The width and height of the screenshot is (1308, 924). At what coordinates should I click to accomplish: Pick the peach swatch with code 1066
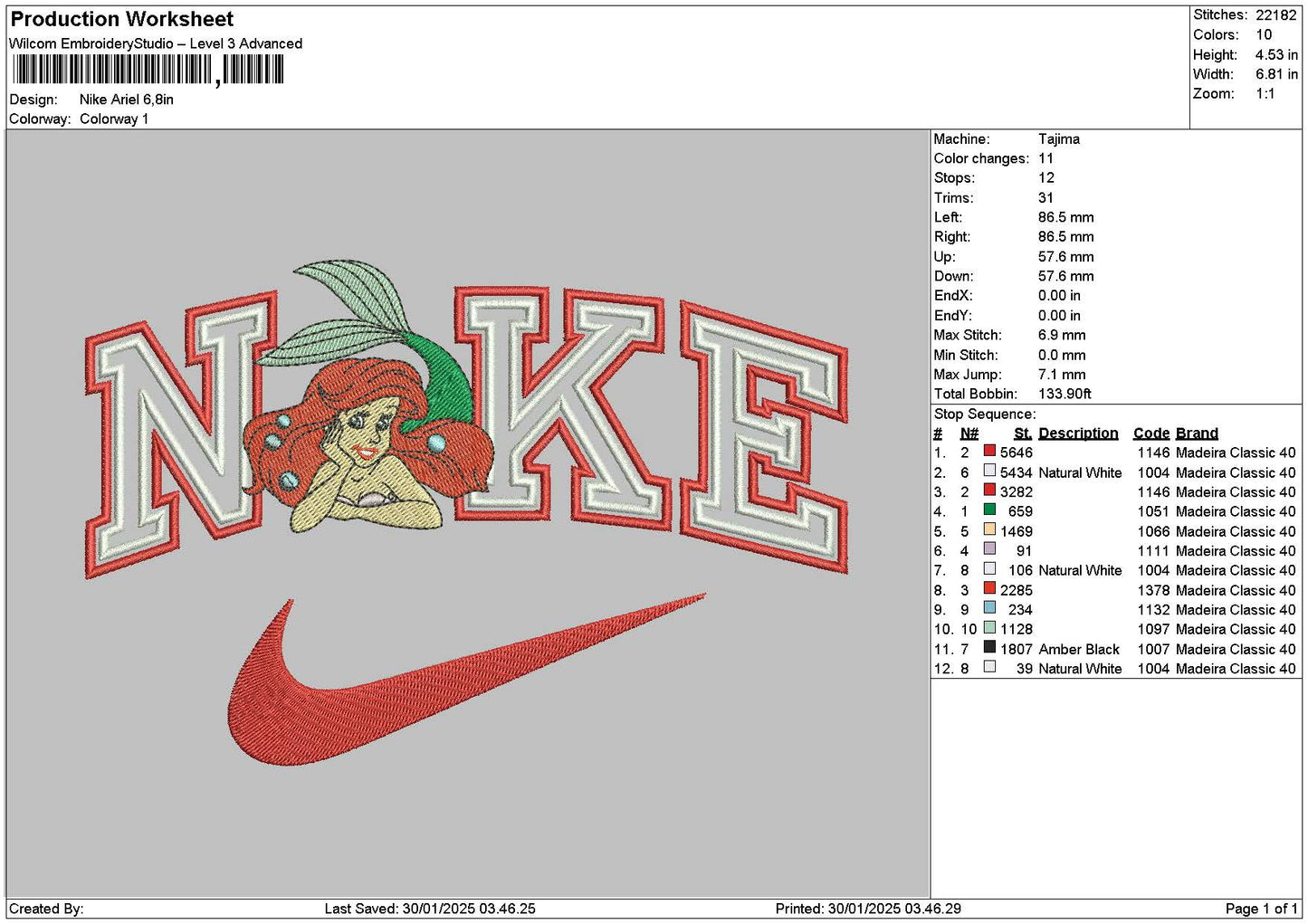pos(989,530)
